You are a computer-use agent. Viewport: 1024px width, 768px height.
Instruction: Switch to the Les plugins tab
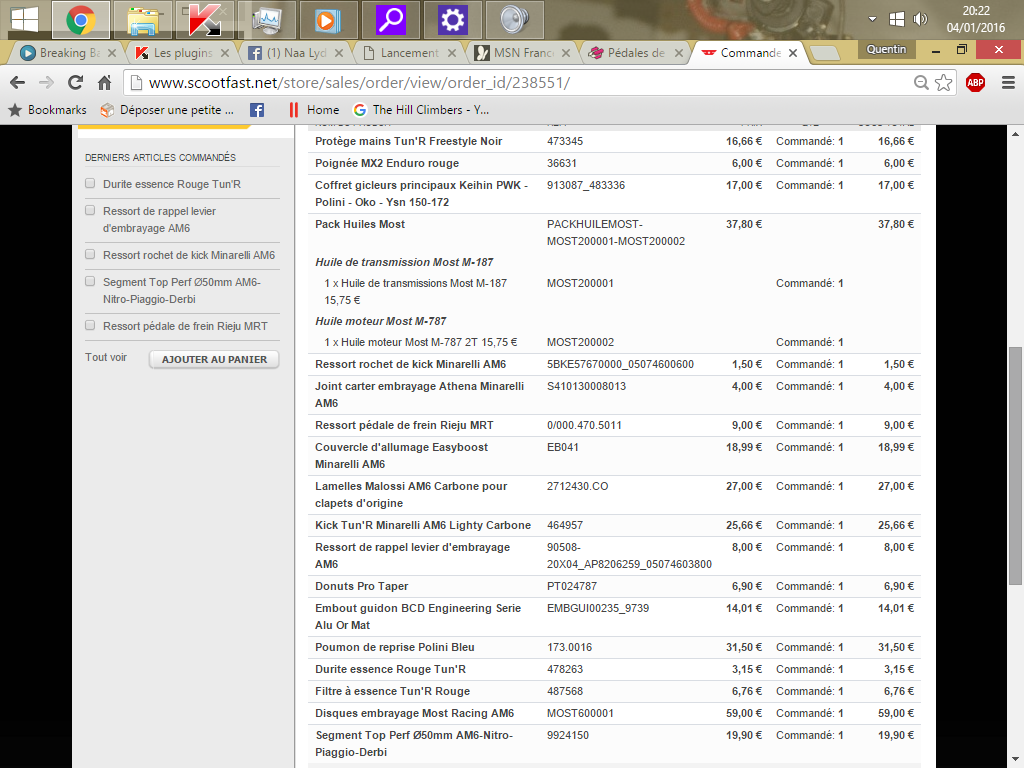(182, 53)
